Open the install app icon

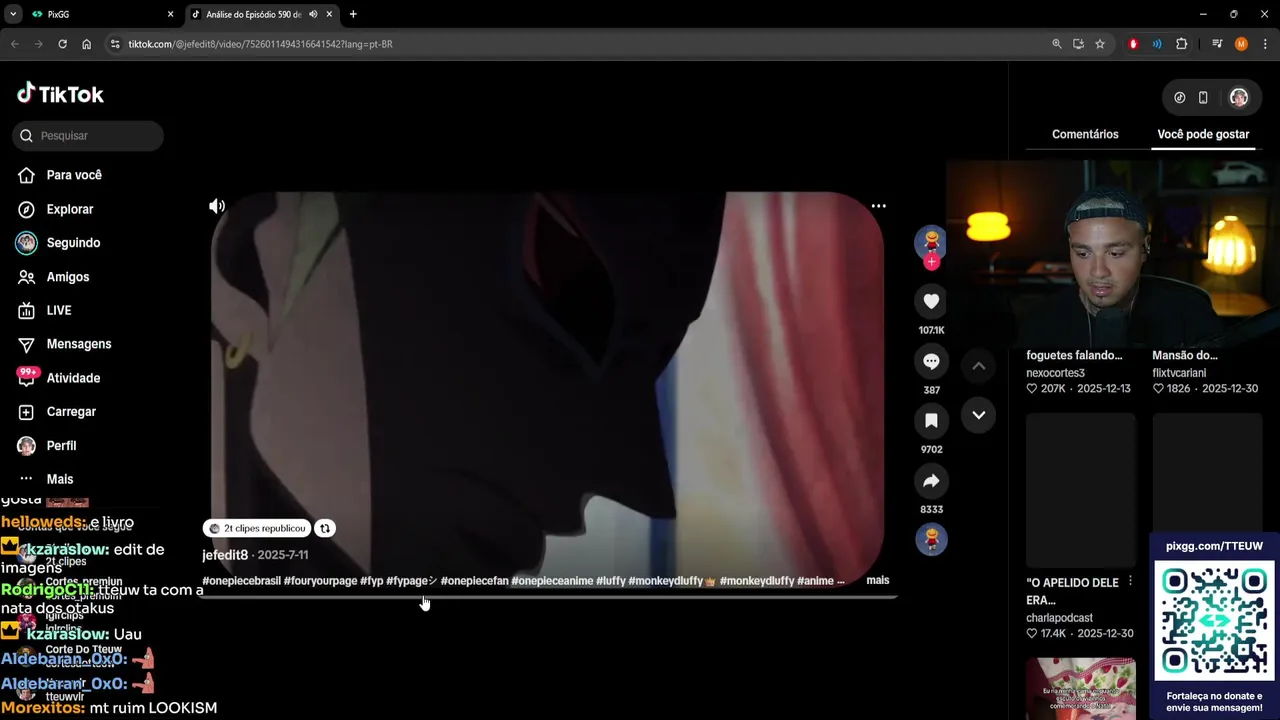(x=1078, y=44)
